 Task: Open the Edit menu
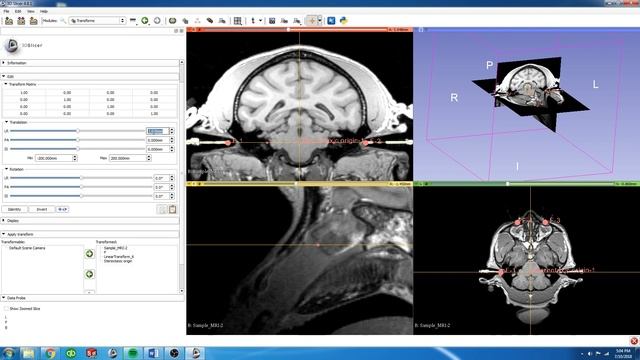[x=18, y=11]
